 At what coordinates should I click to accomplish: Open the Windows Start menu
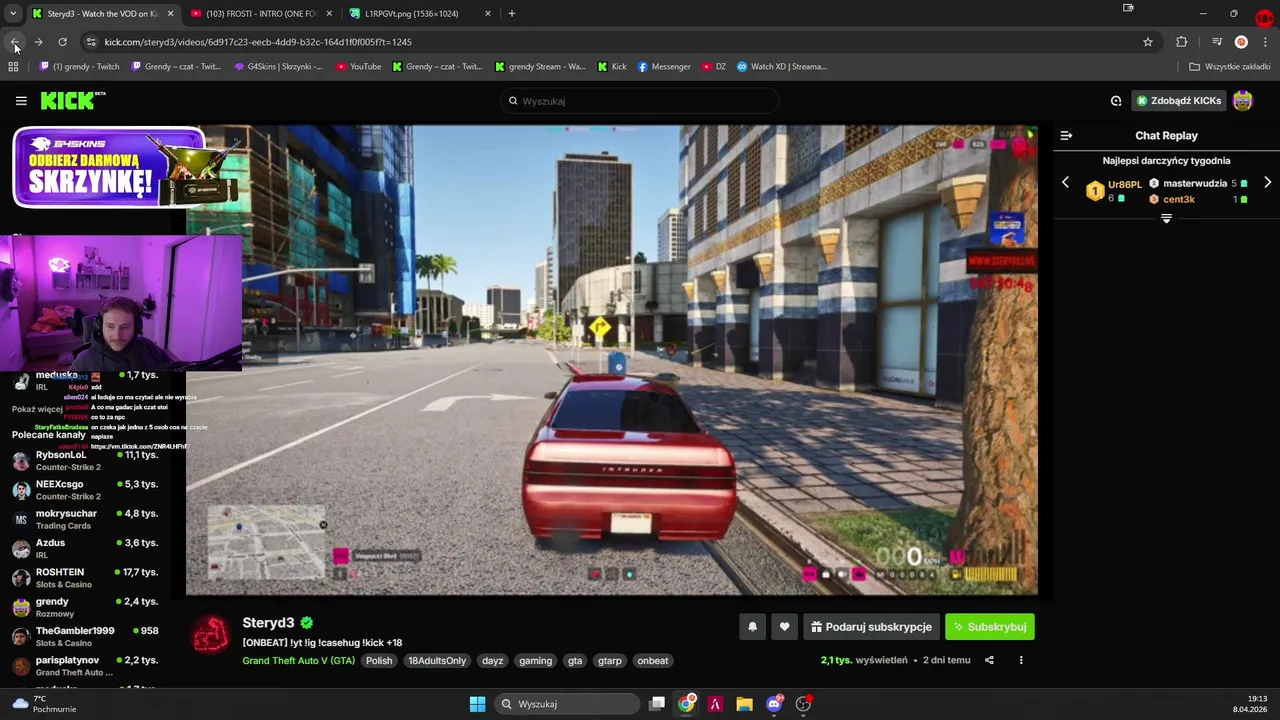(x=477, y=704)
